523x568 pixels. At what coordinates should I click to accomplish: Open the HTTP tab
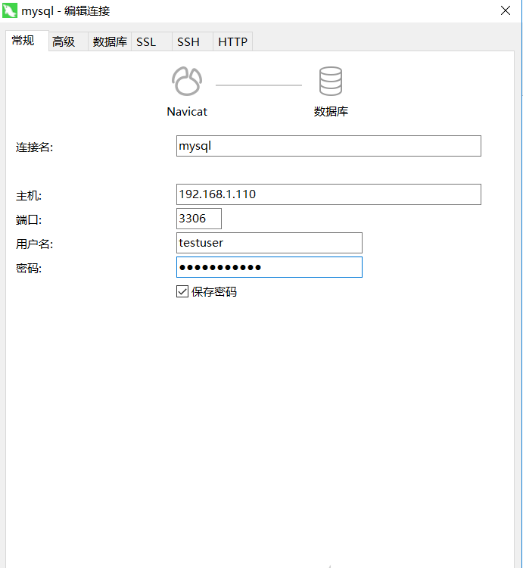click(x=233, y=42)
